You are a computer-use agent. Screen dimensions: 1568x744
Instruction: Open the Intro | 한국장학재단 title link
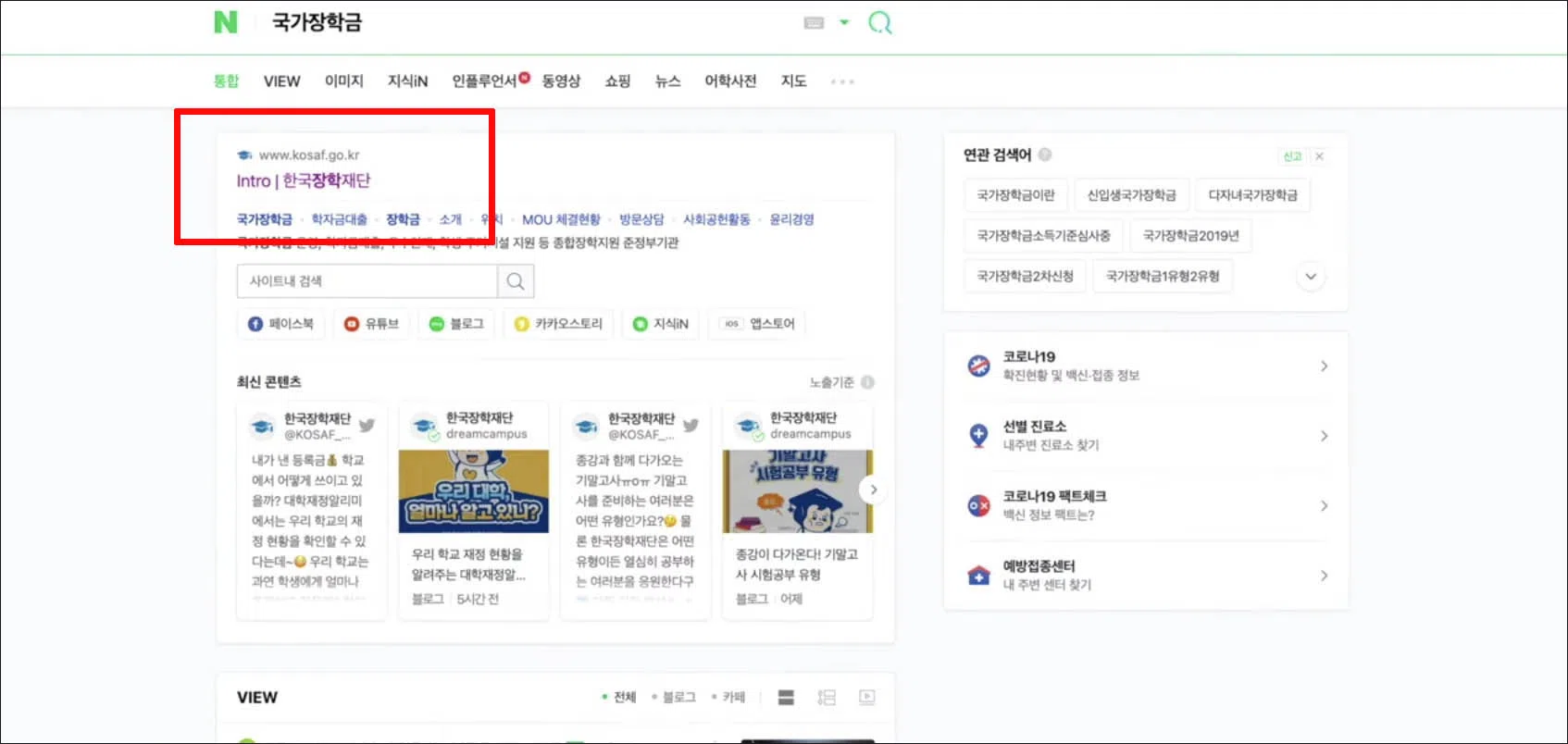click(x=304, y=180)
